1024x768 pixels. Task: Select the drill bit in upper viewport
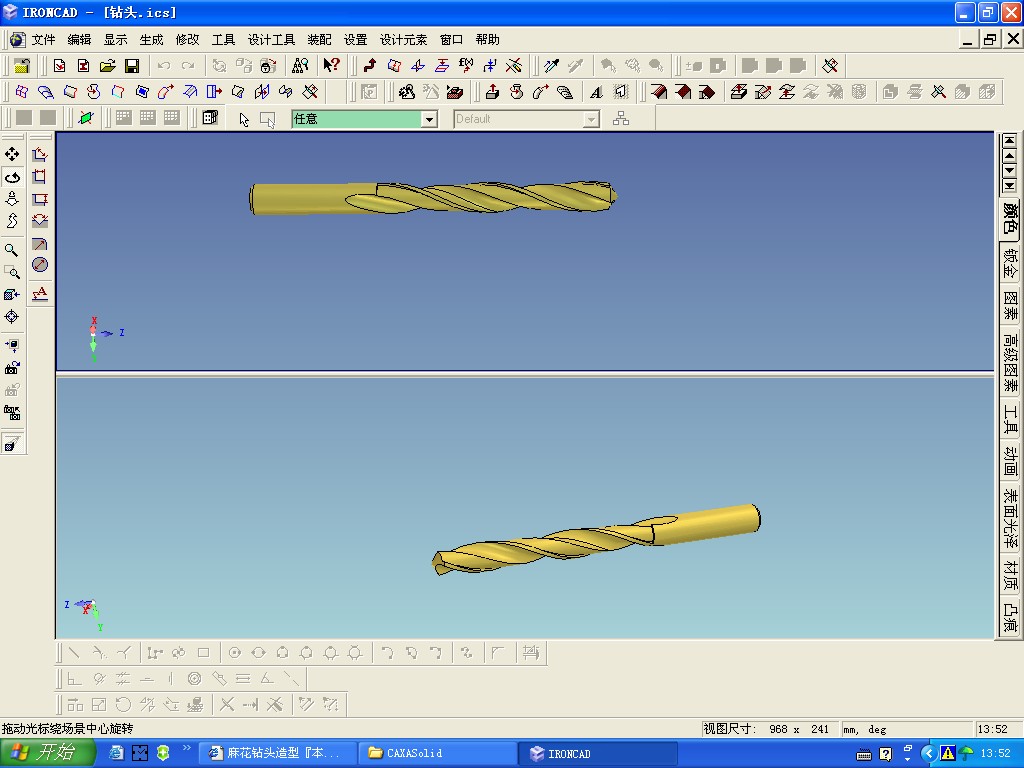coord(432,198)
